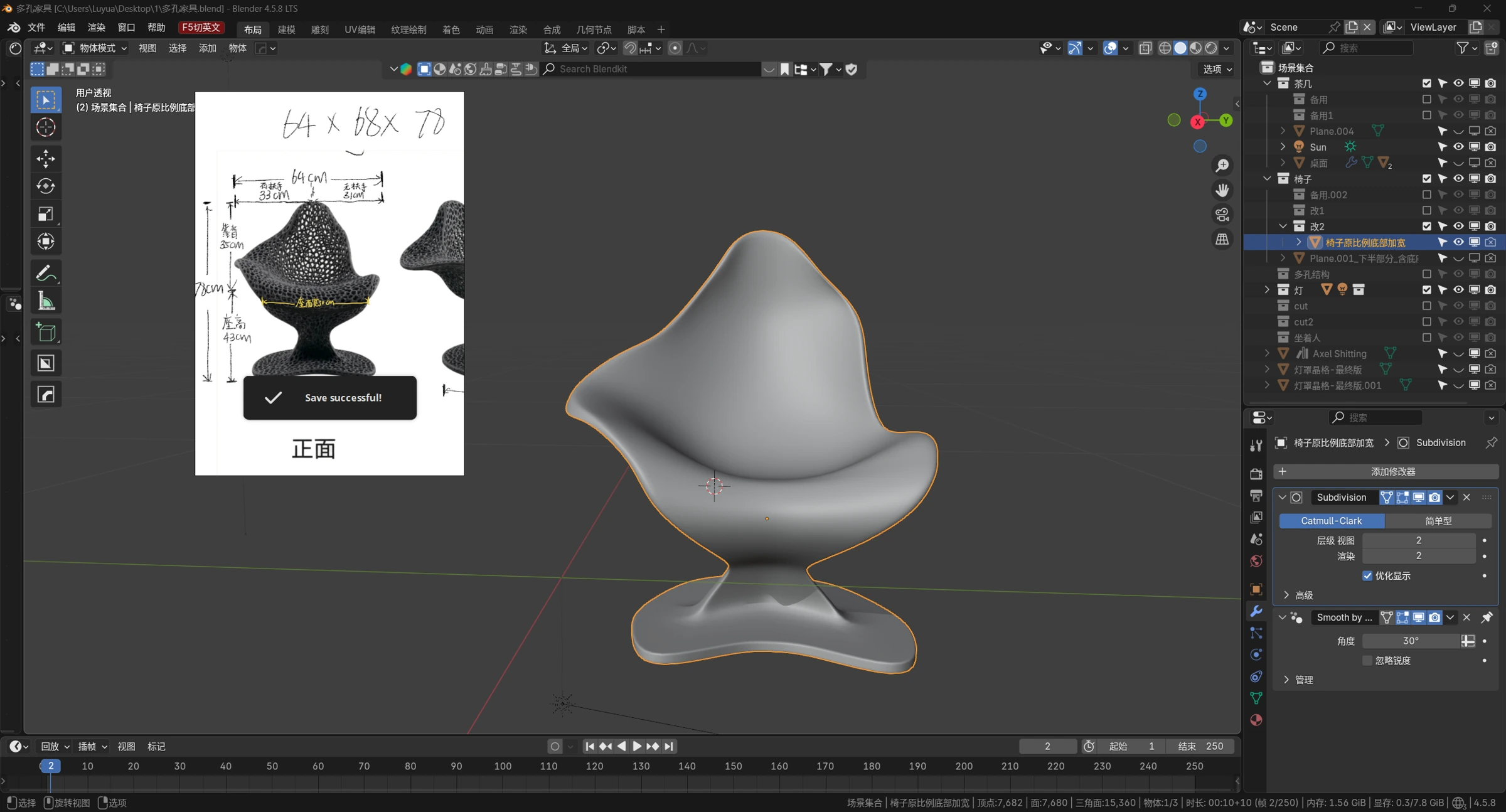
Task: Click the 层级 视图 value field
Action: tap(1418, 540)
